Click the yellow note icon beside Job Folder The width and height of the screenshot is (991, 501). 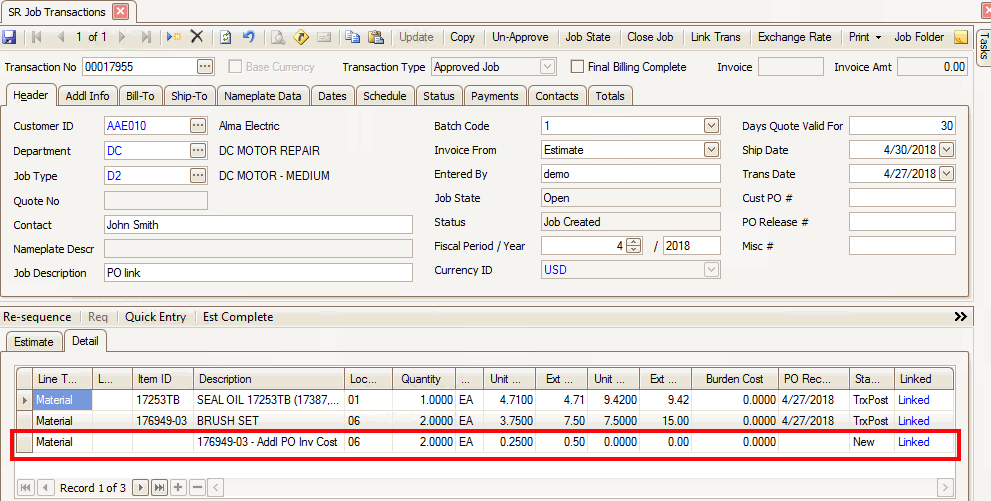point(960,37)
